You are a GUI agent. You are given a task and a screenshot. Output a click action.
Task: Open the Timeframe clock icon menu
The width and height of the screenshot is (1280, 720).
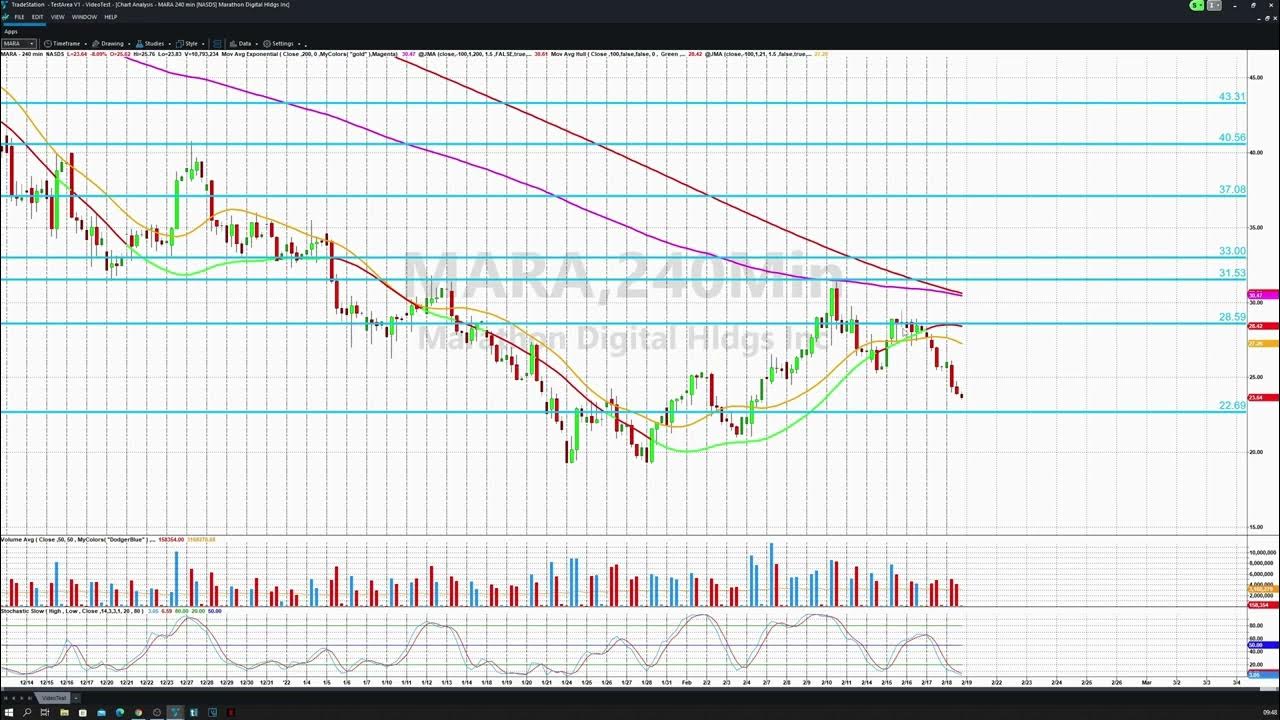(48, 44)
